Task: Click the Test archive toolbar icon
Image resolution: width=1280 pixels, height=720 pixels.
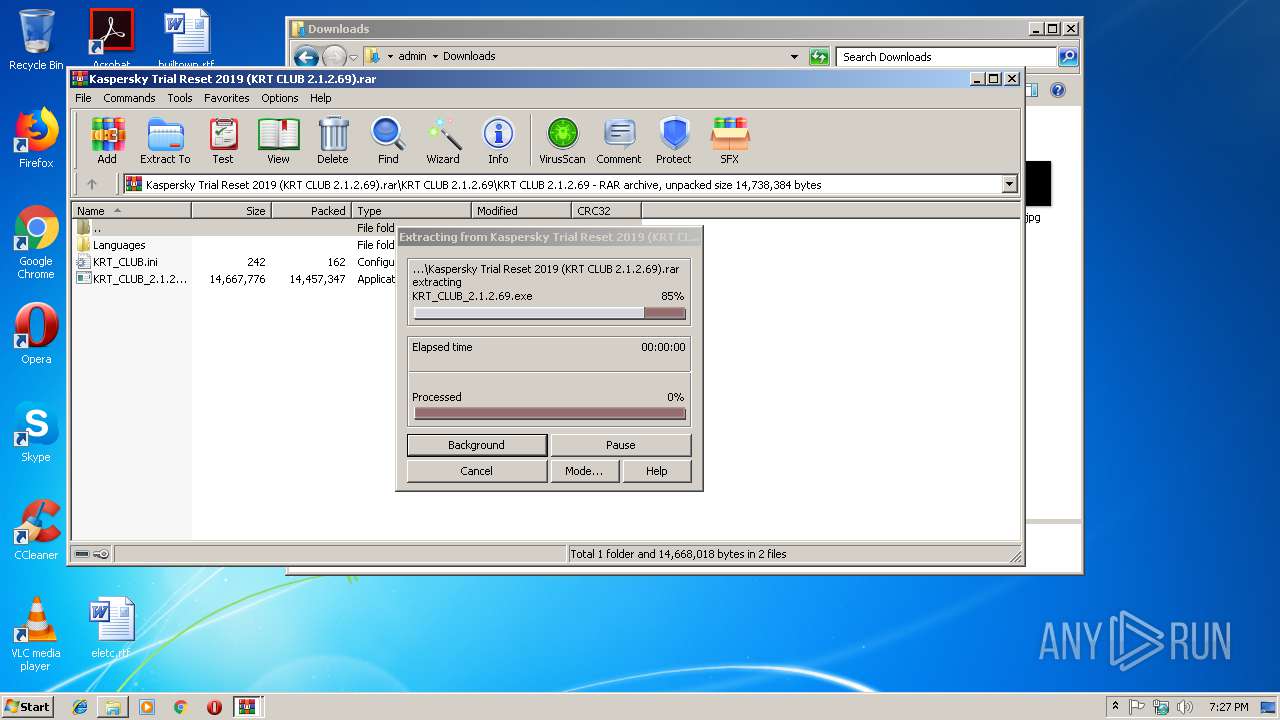Action: click(x=223, y=140)
